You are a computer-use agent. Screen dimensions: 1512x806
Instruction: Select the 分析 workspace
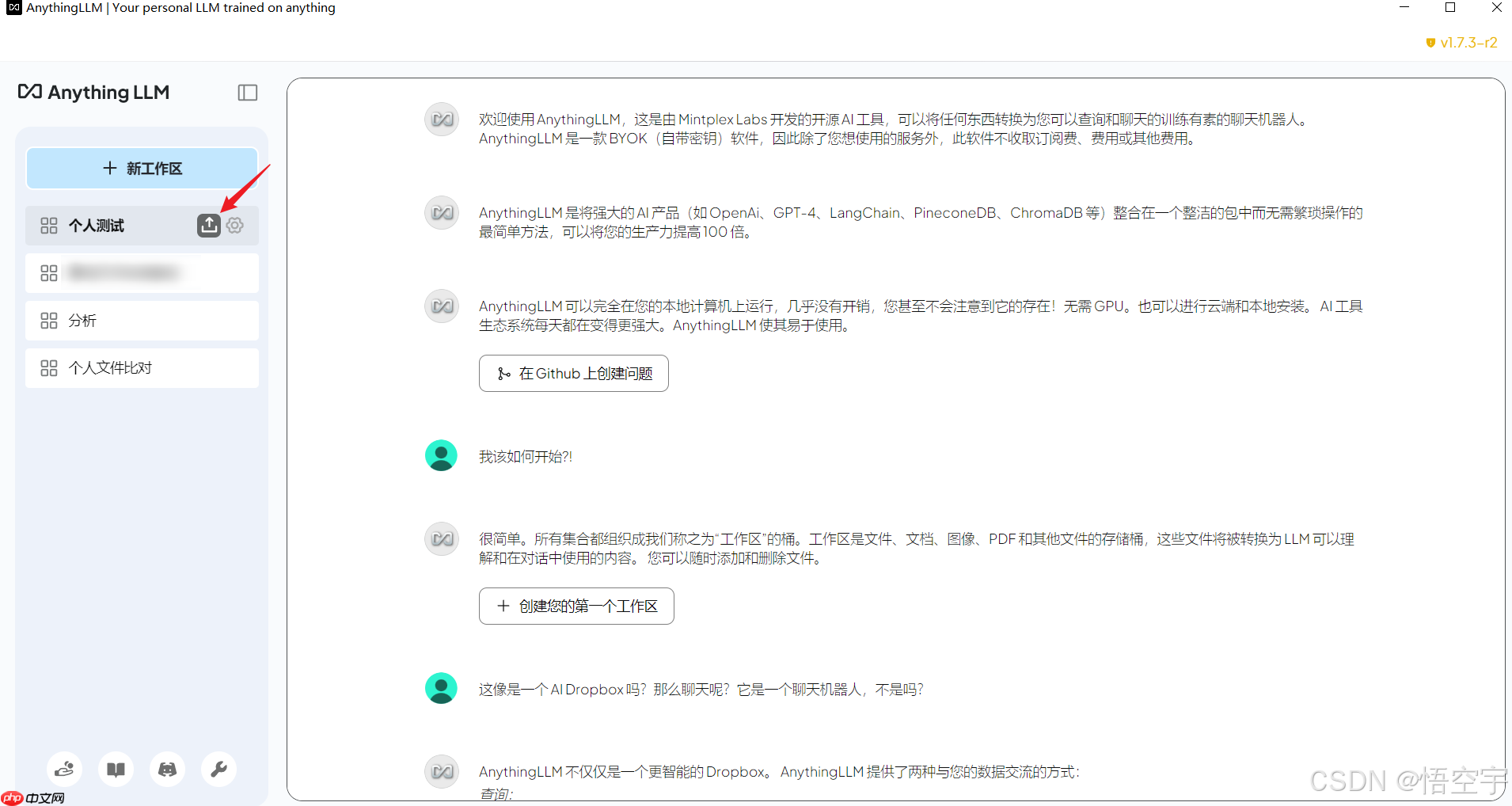(142, 321)
